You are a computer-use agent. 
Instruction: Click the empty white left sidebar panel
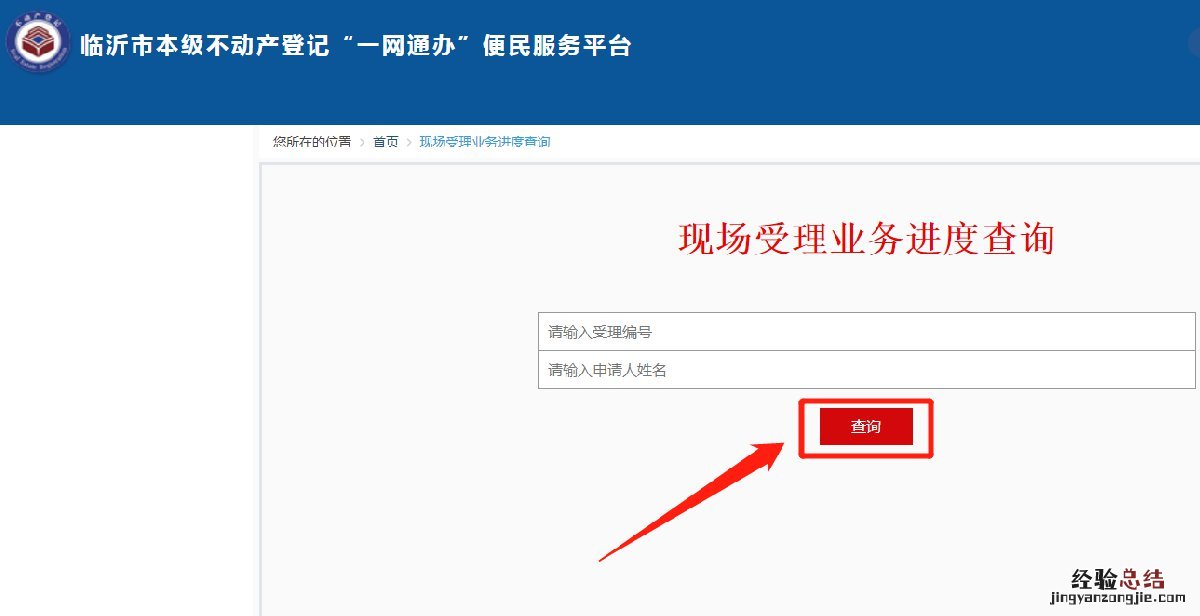(x=128, y=370)
